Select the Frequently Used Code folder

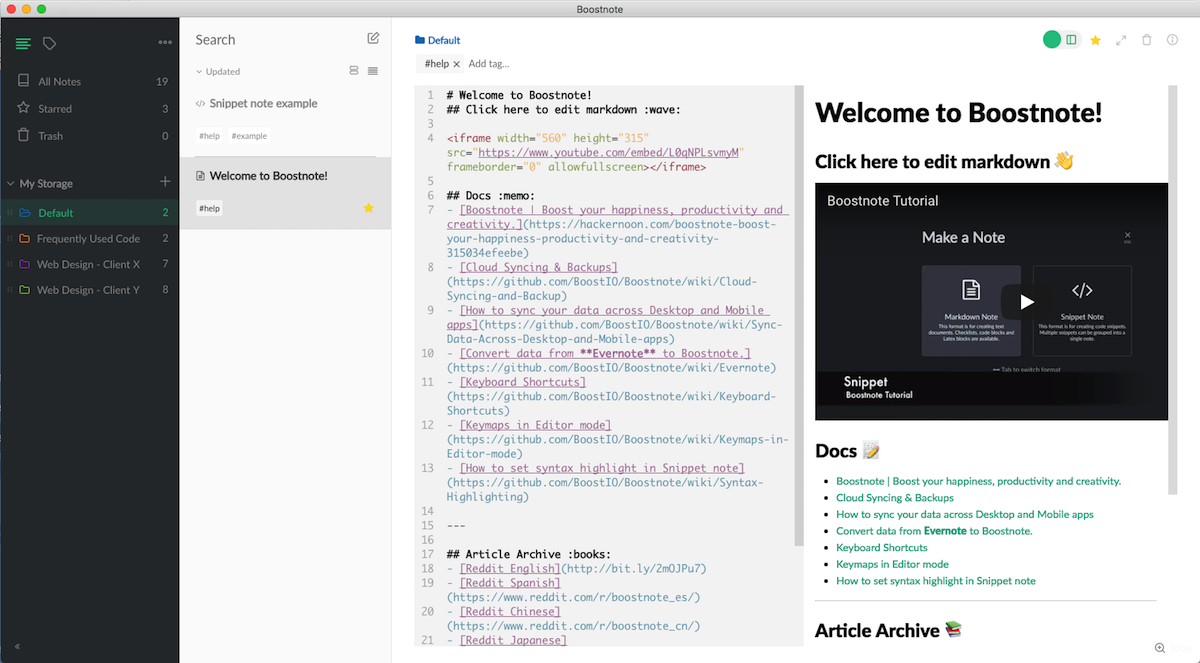(88, 239)
